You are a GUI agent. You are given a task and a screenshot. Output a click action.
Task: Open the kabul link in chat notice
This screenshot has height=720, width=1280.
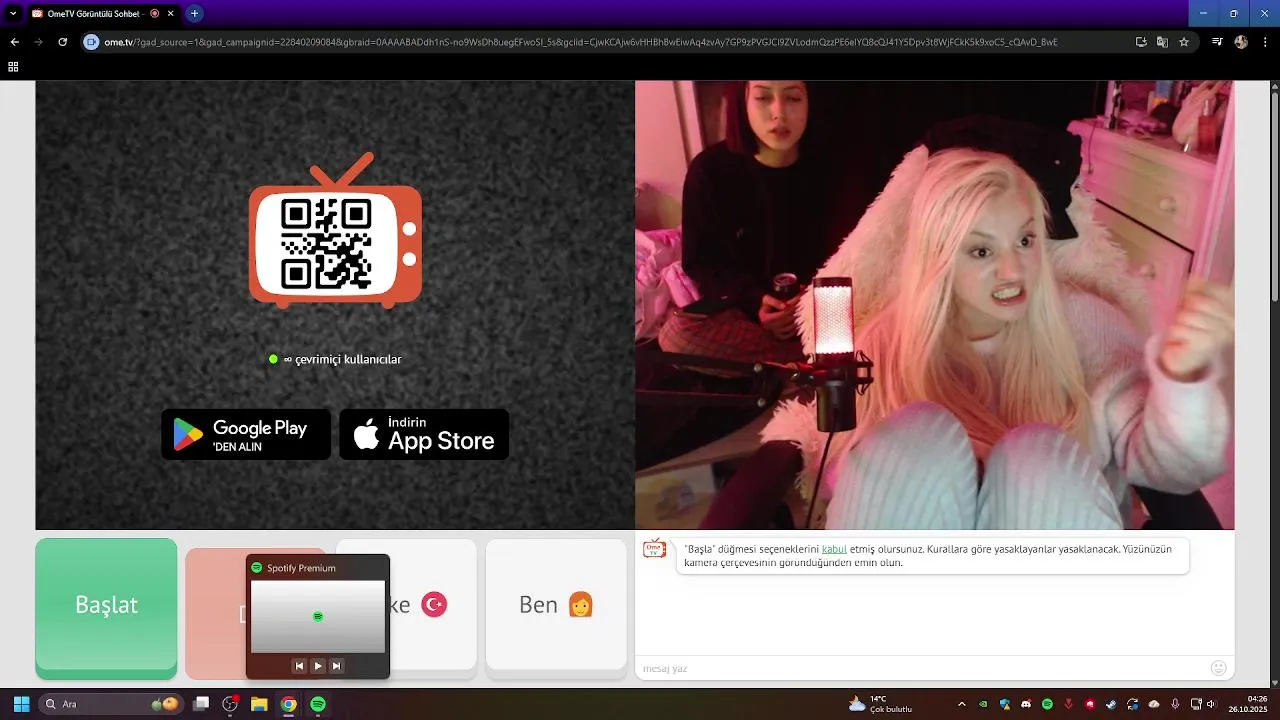[x=834, y=549]
